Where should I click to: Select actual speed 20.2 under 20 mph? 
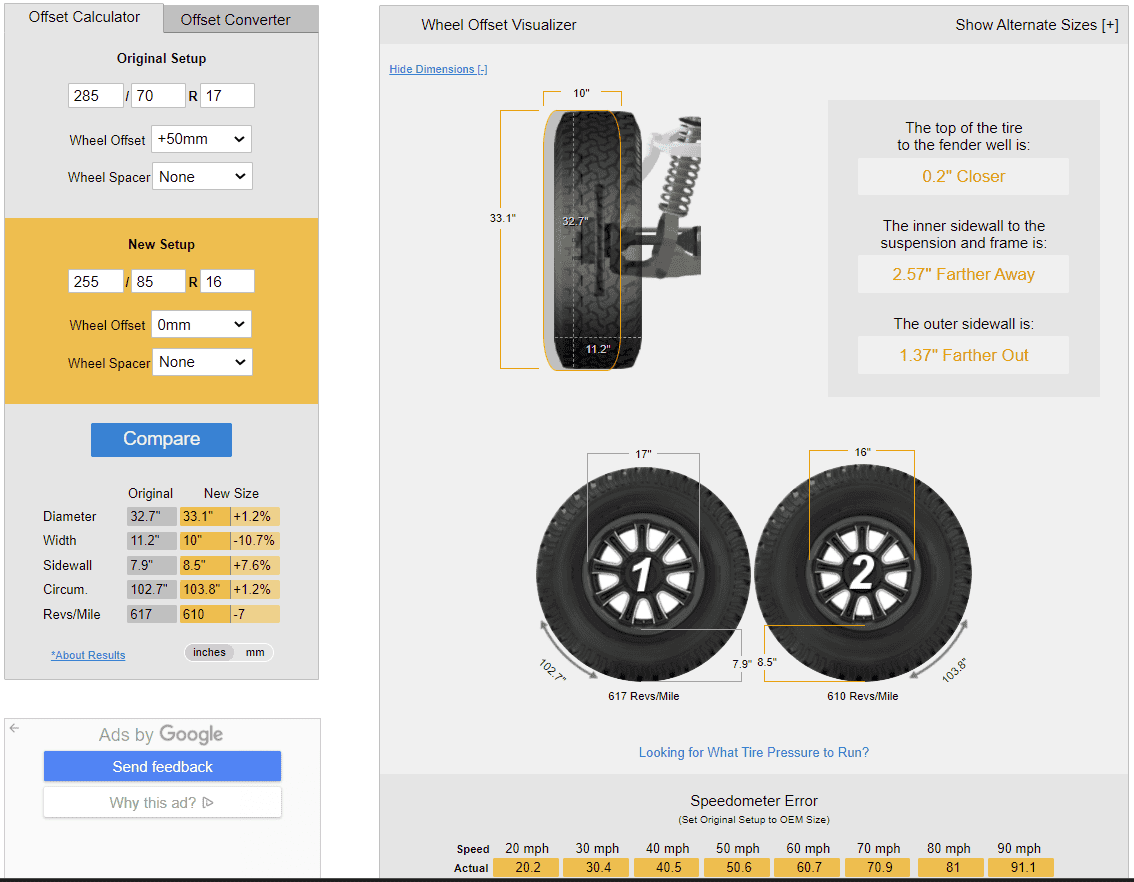coord(526,867)
